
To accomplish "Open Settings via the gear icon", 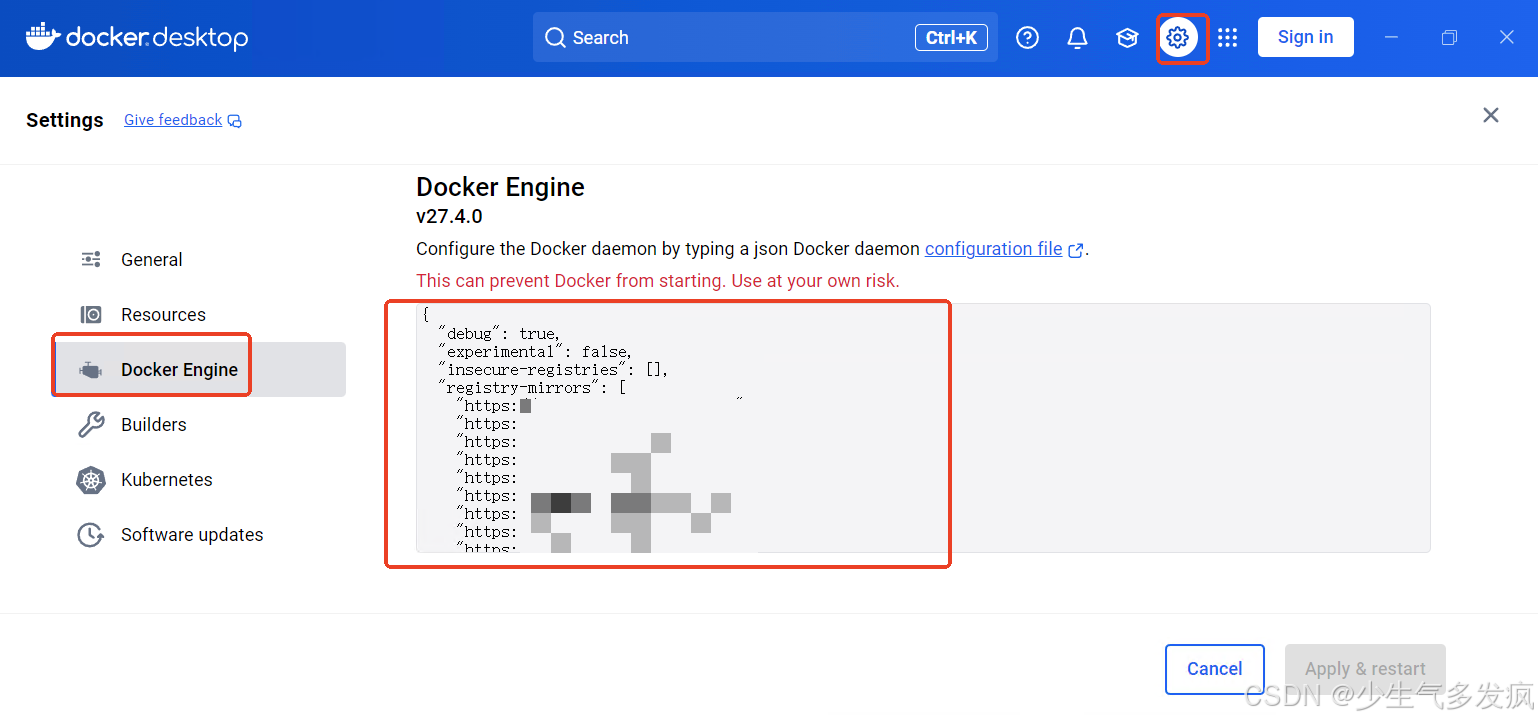I will 1178,38.
